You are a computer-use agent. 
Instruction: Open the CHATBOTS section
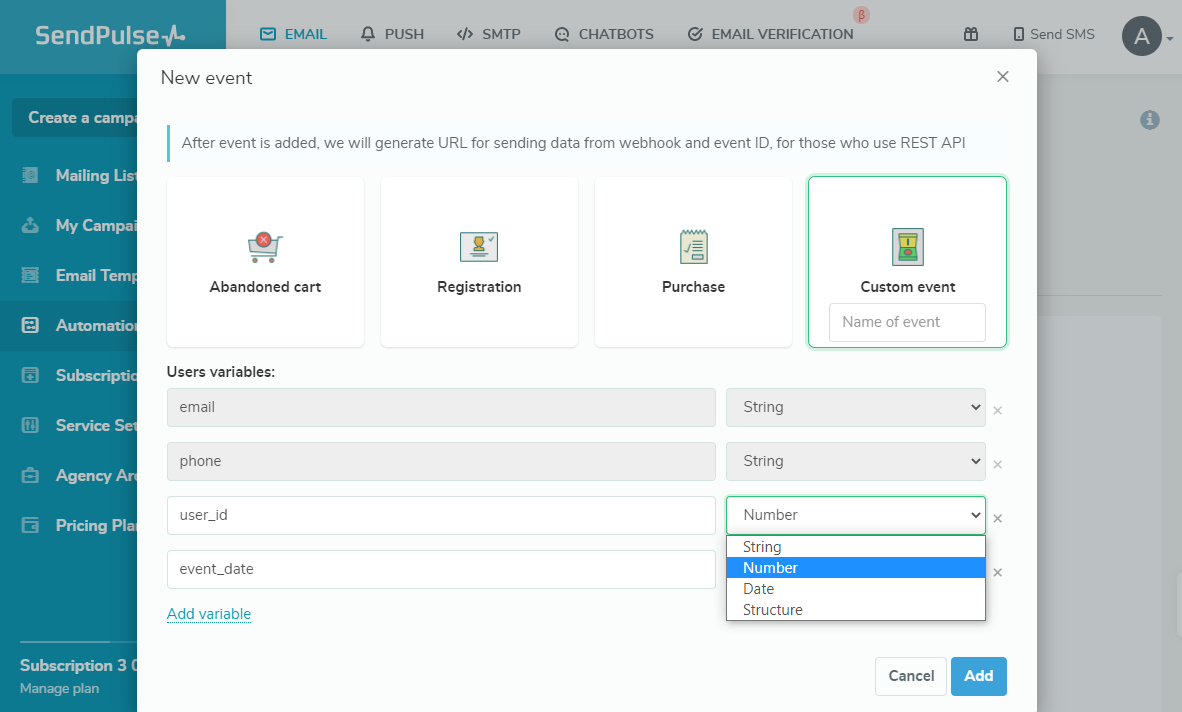coord(604,33)
